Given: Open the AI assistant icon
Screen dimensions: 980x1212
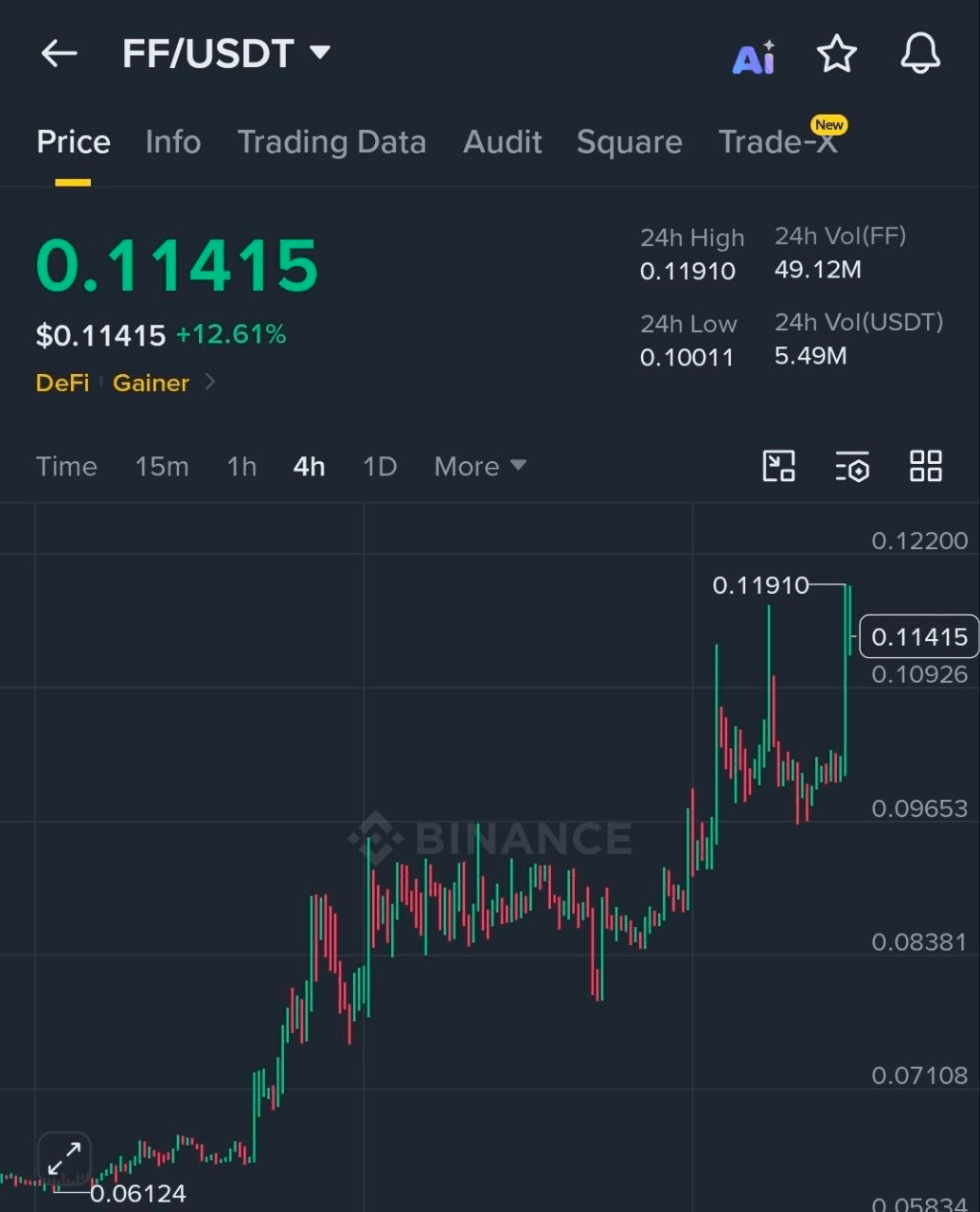Looking at the screenshot, I should [x=755, y=58].
